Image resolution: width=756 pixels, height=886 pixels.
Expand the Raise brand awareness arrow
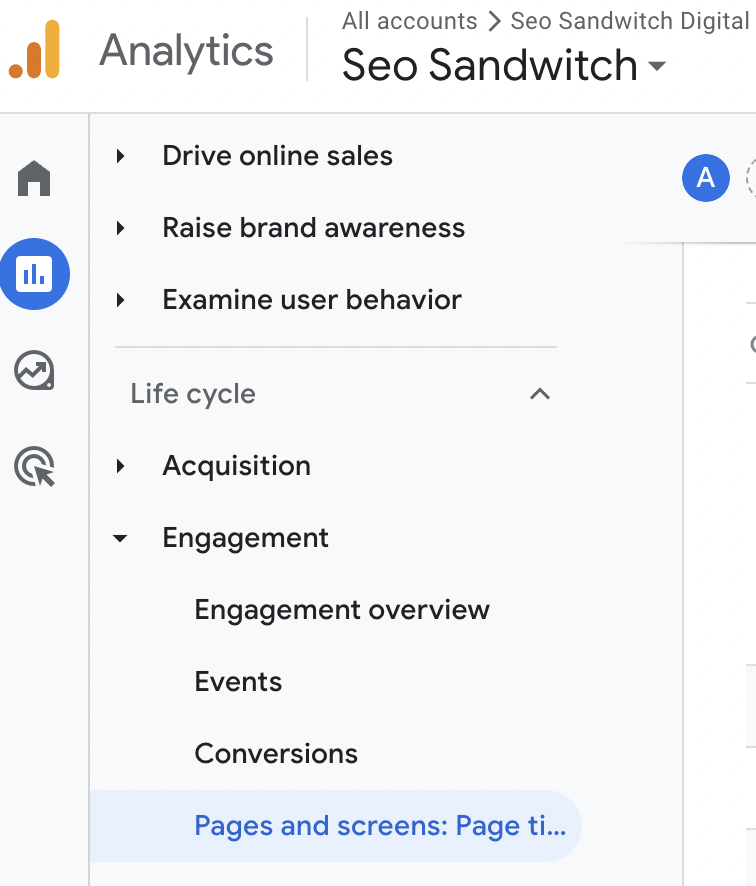(x=121, y=228)
